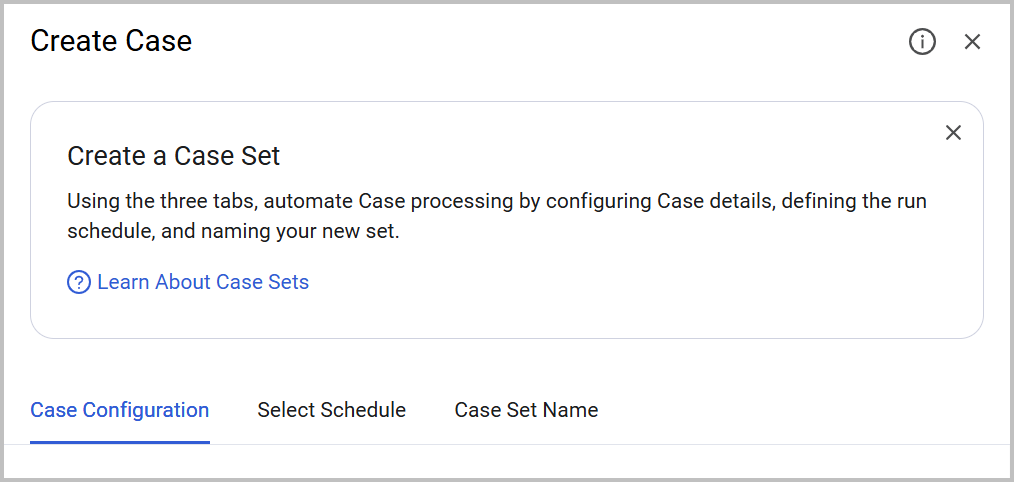
Task: Click the word "schedule" in the description
Action: point(106,231)
